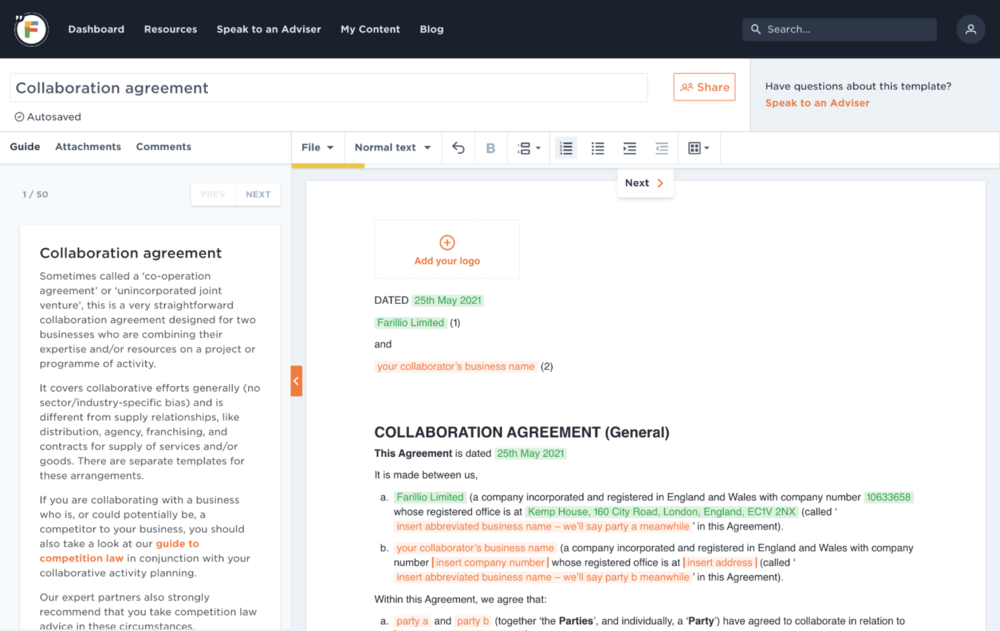Click collaborator's business name field next to (2)

[455, 366]
